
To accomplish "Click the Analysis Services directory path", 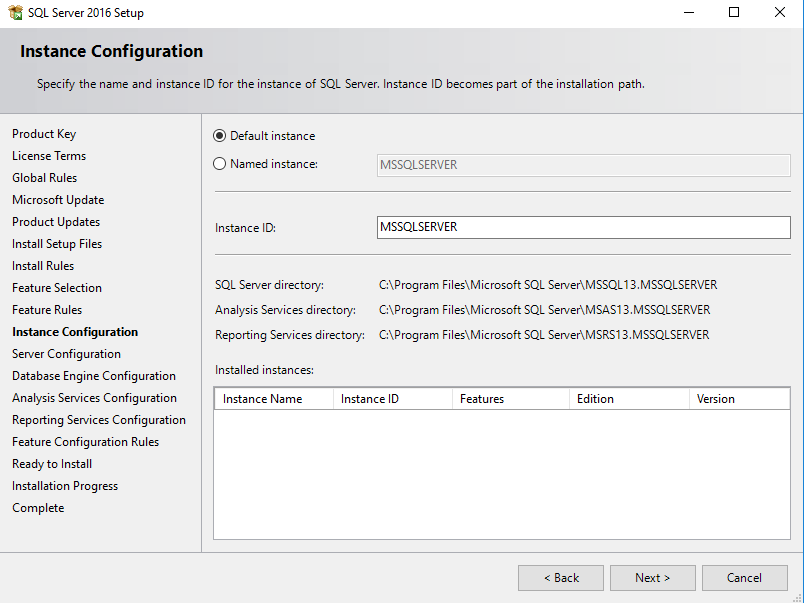I will pos(545,310).
